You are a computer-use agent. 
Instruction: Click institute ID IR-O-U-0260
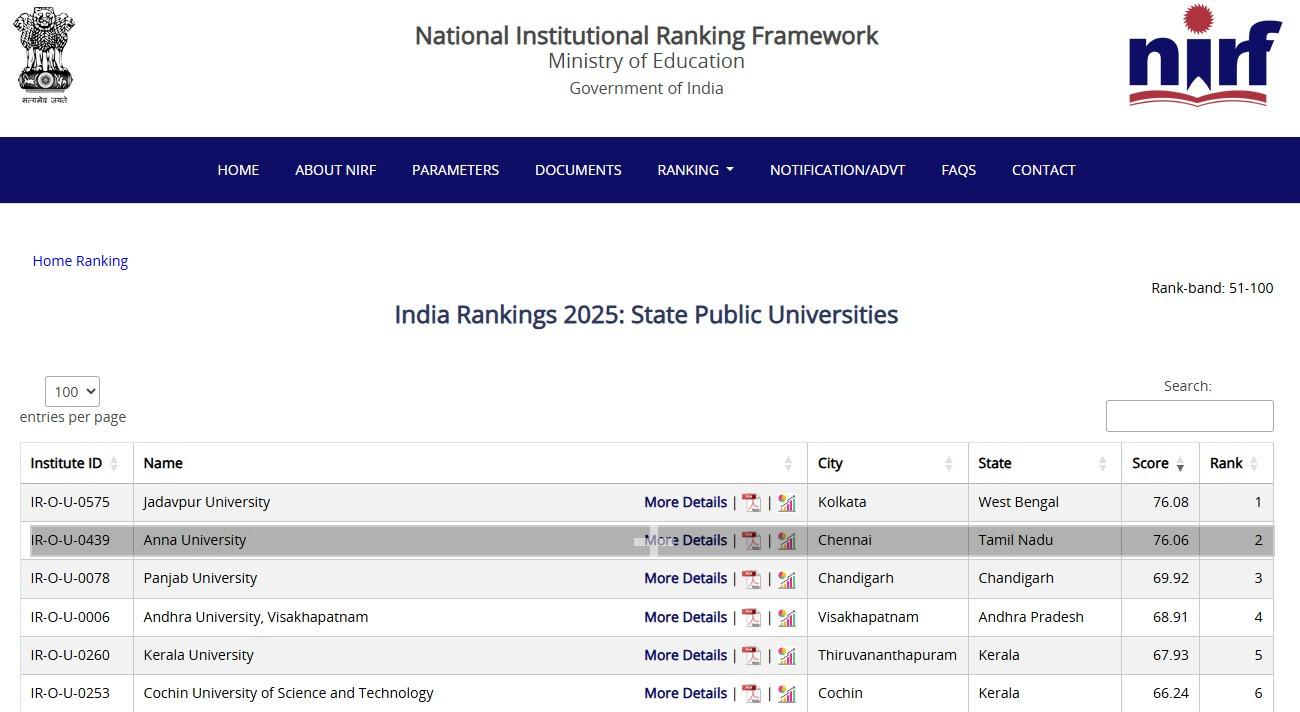coord(70,655)
